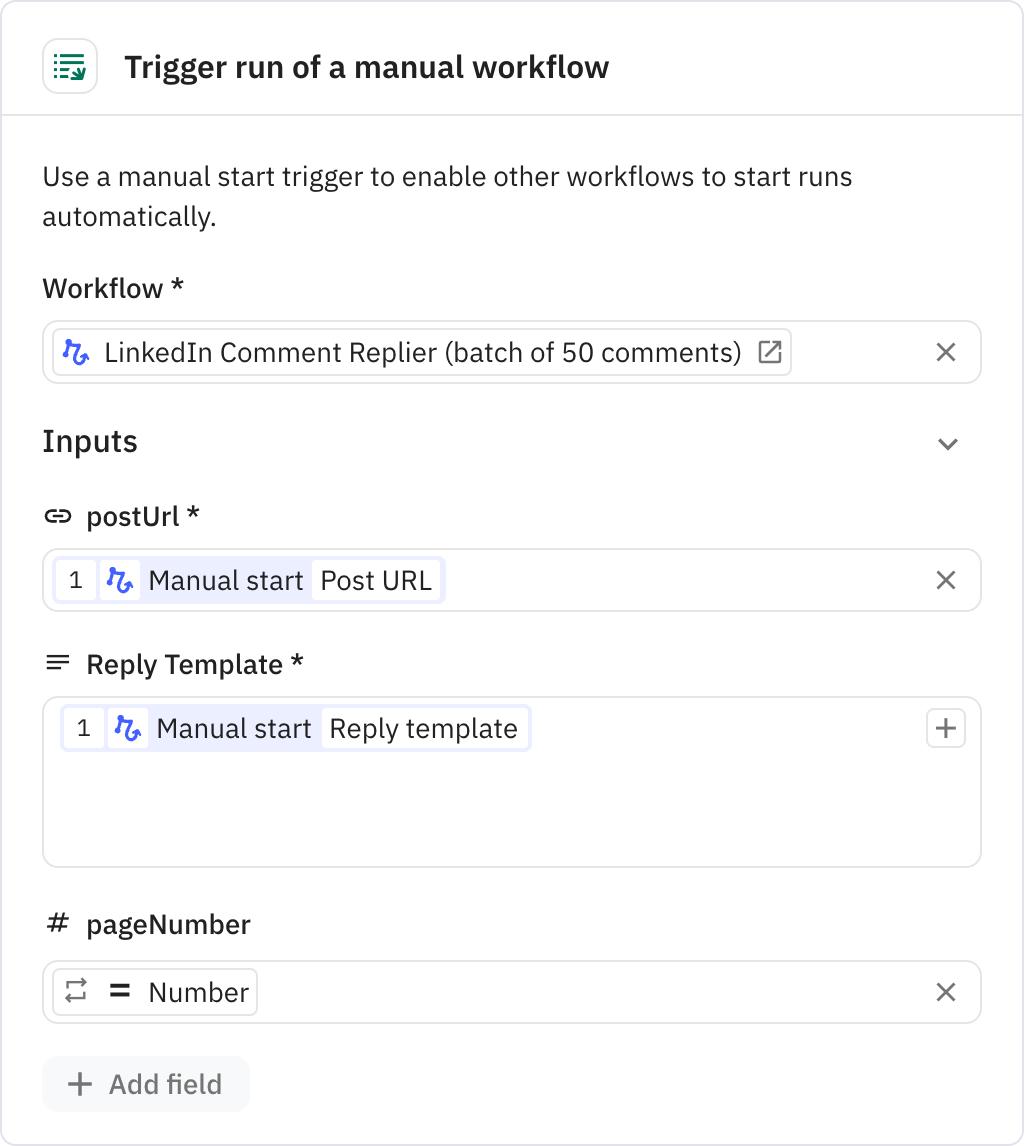Select the Manual start icon in Reply Template
The image size is (1024, 1146).
click(129, 728)
